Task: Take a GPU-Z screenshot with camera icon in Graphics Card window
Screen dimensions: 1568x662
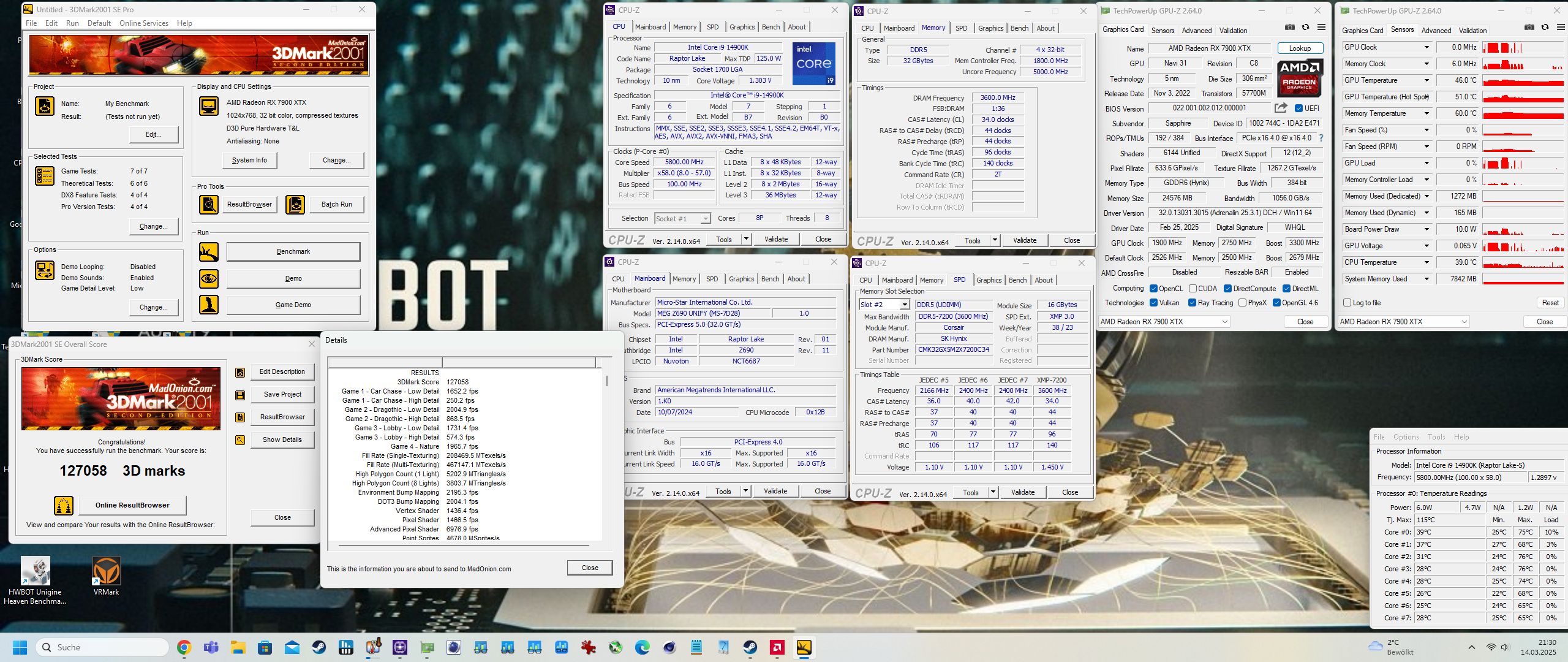Action: (x=1290, y=28)
